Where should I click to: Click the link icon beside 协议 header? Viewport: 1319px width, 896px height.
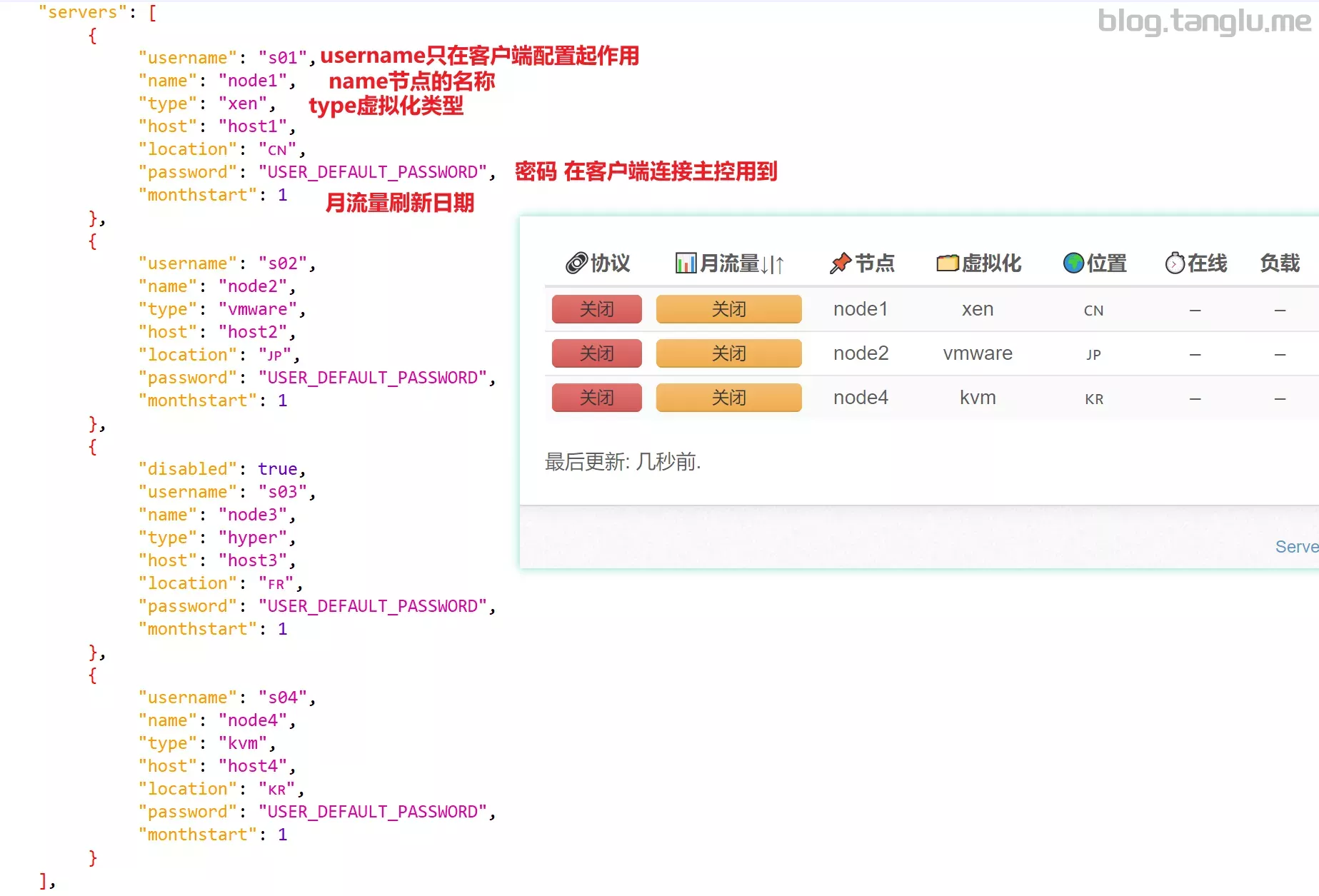click(x=576, y=263)
